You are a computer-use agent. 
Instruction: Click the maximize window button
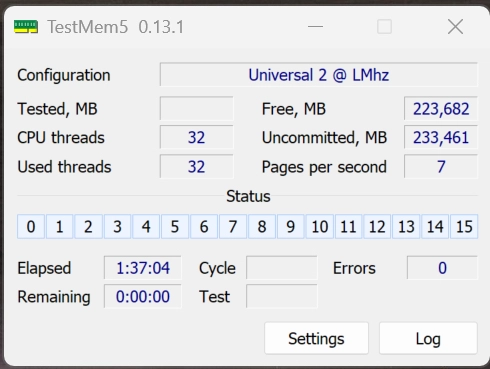point(384,27)
